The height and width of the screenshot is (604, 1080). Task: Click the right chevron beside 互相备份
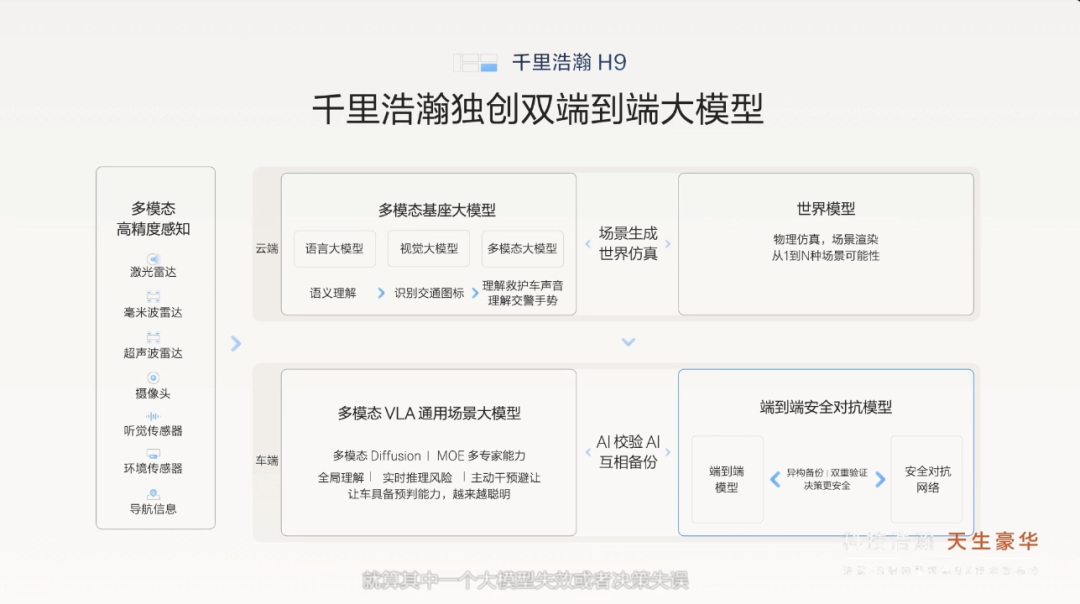click(x=667, y=452)
